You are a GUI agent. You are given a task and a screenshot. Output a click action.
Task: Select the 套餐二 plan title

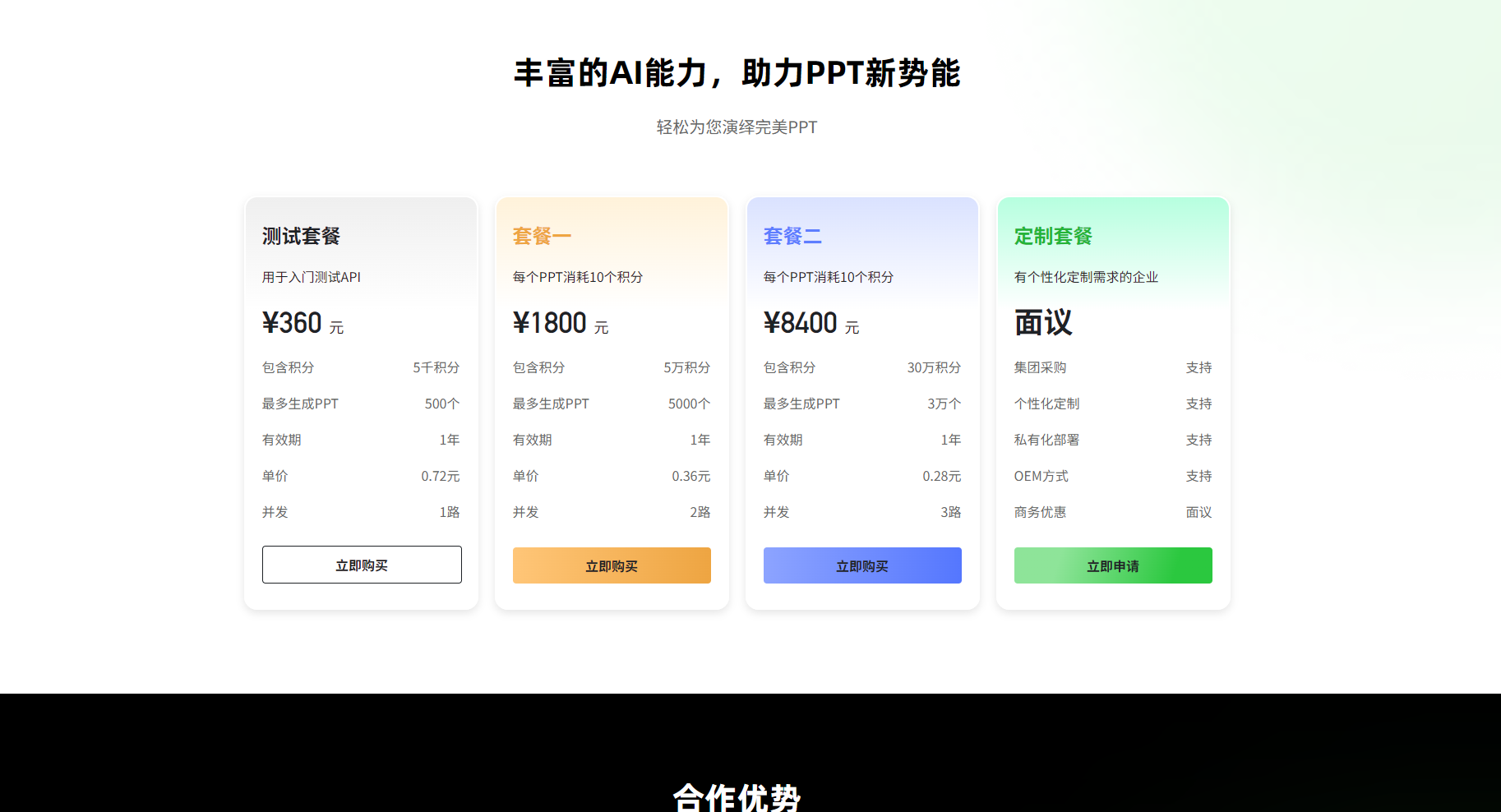(x=792, y=237)
